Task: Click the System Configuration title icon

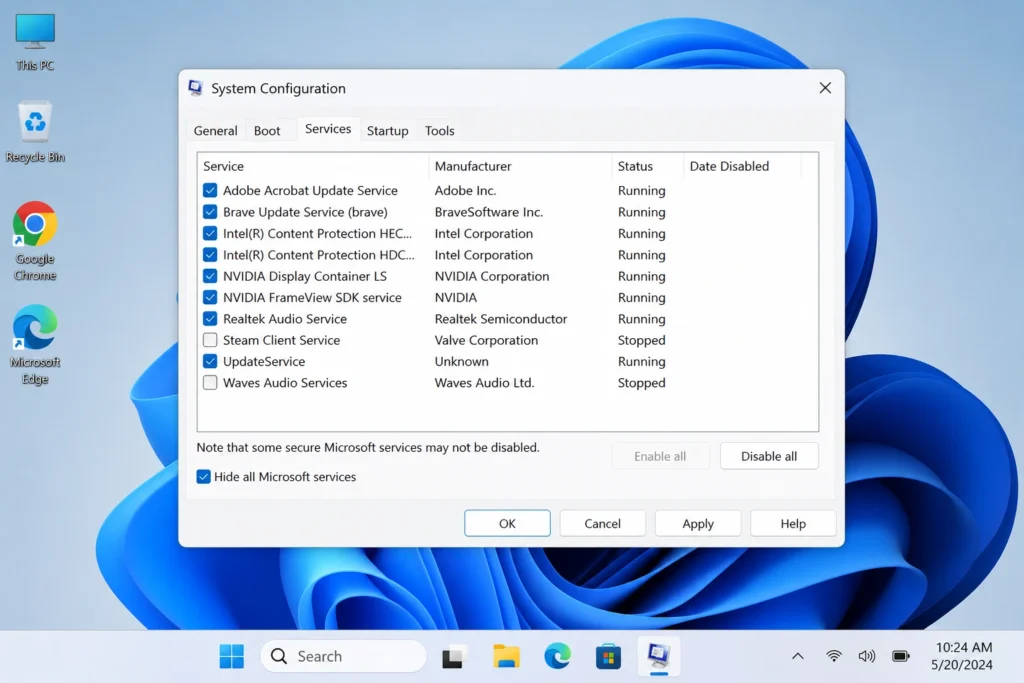Action: [x=195, y=88]
